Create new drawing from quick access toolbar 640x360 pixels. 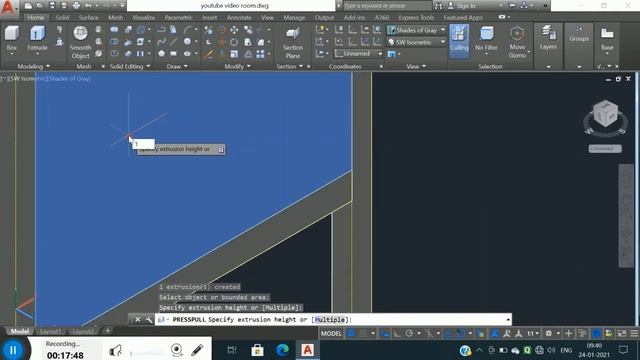[x=28, y=5]
